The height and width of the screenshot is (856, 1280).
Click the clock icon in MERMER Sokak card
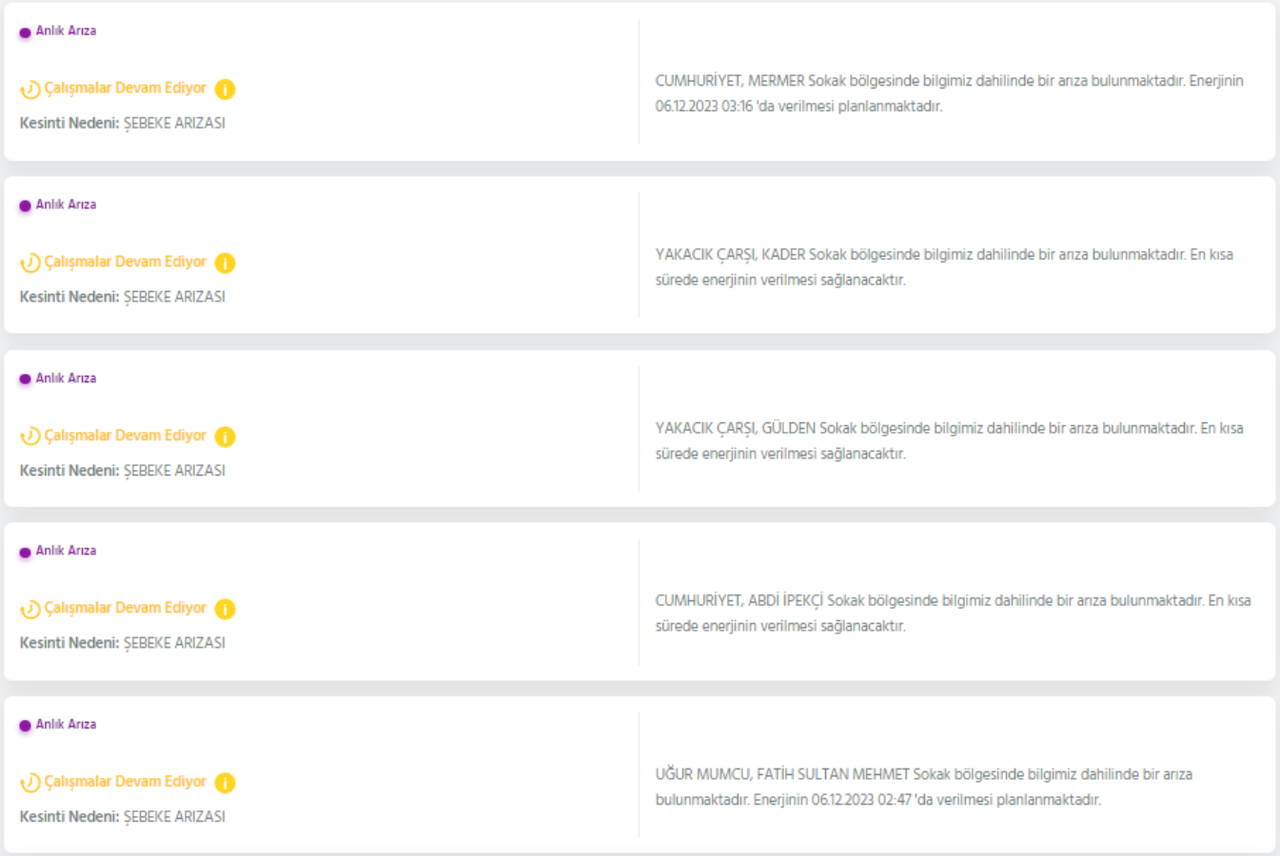[x=31, y=89]
